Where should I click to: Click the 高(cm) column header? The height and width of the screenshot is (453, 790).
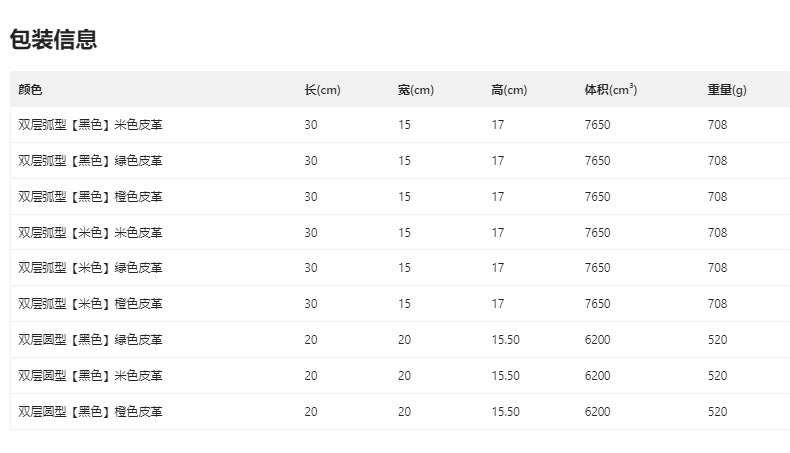pos(509,90)
